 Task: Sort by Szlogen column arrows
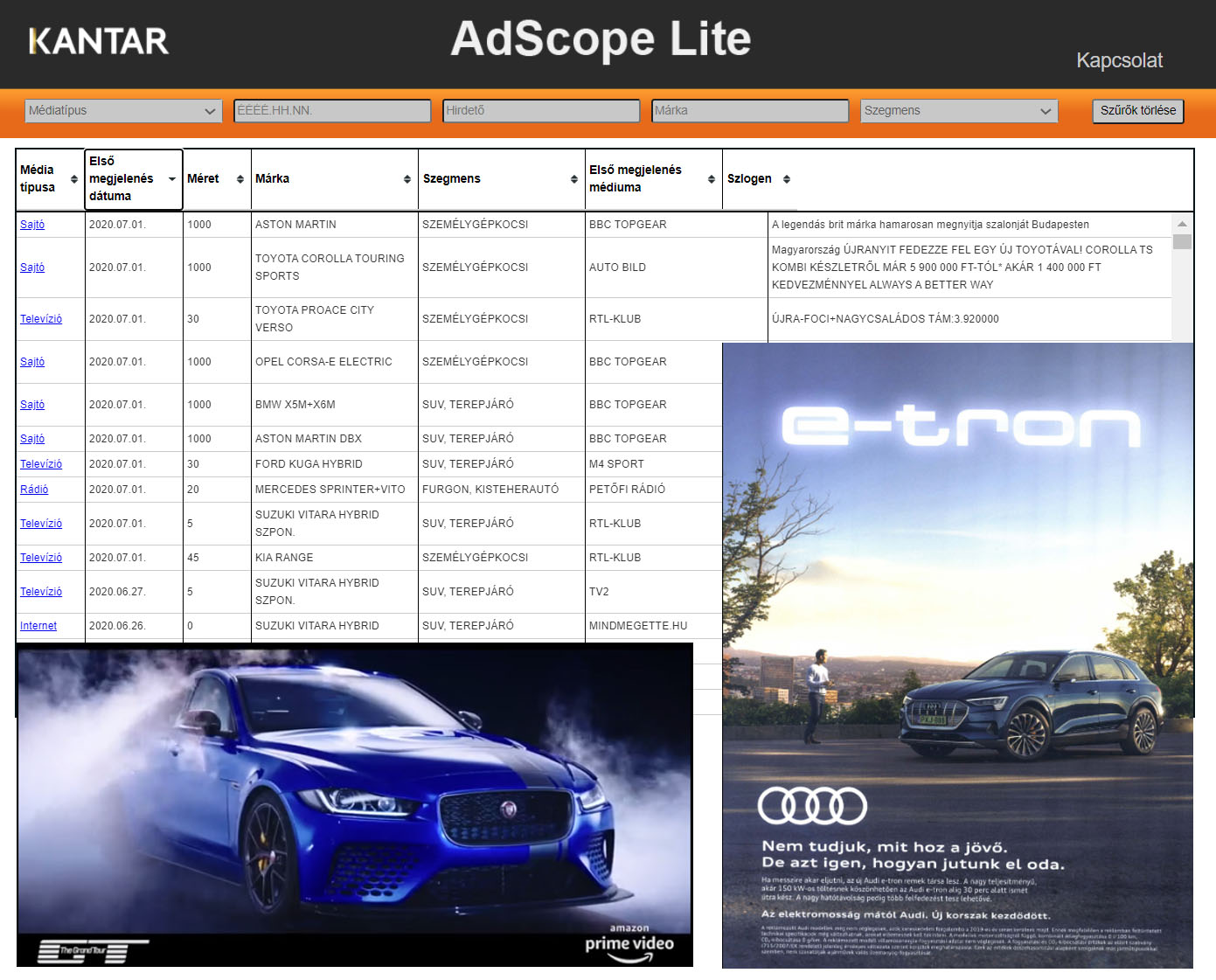pyautogui.click(x=787, y=179)
